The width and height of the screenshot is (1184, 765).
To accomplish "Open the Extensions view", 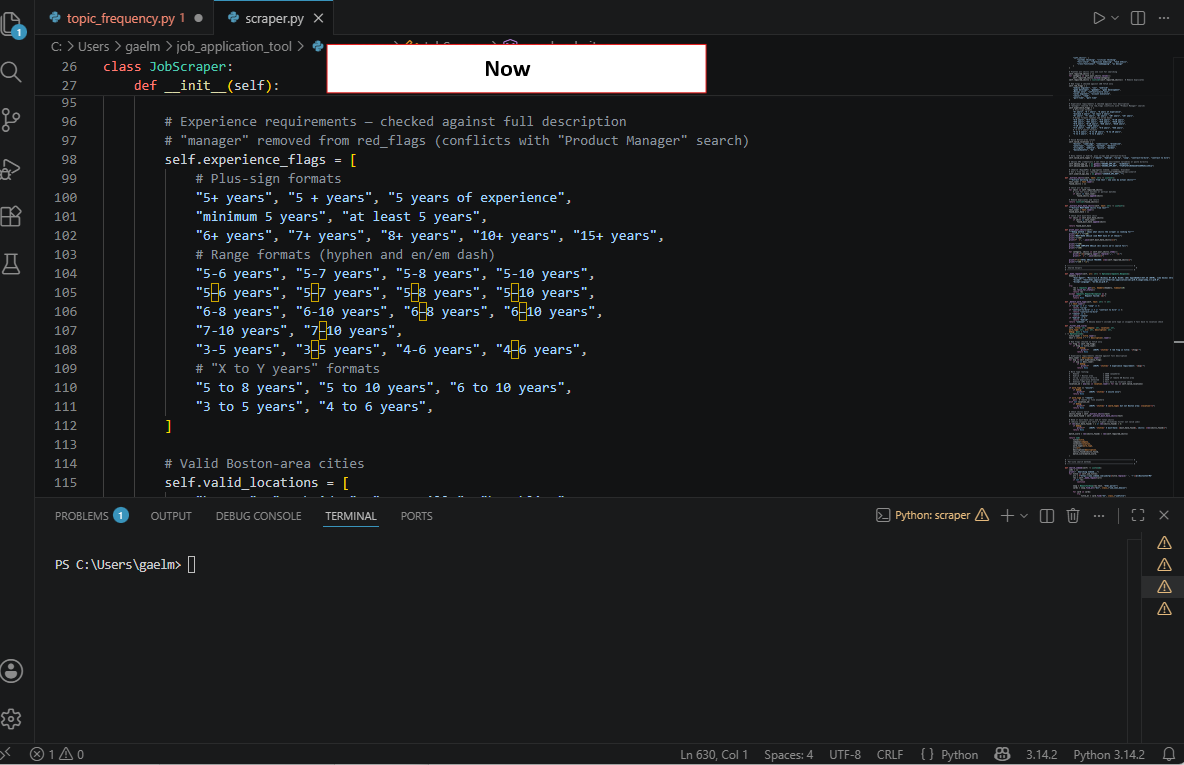I will pyautogui.click(x=11, y=217).
